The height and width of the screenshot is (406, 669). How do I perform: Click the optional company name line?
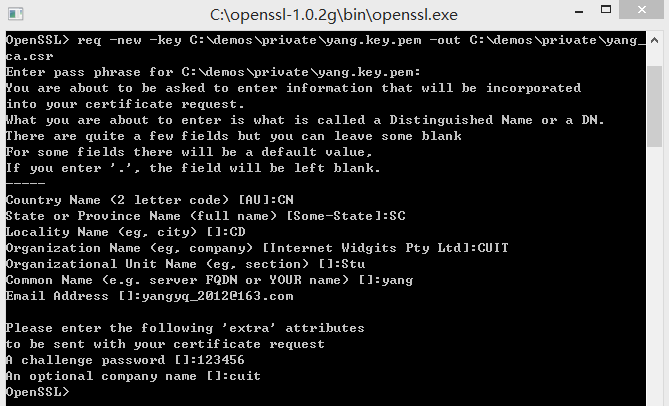[x=133, y=376]
